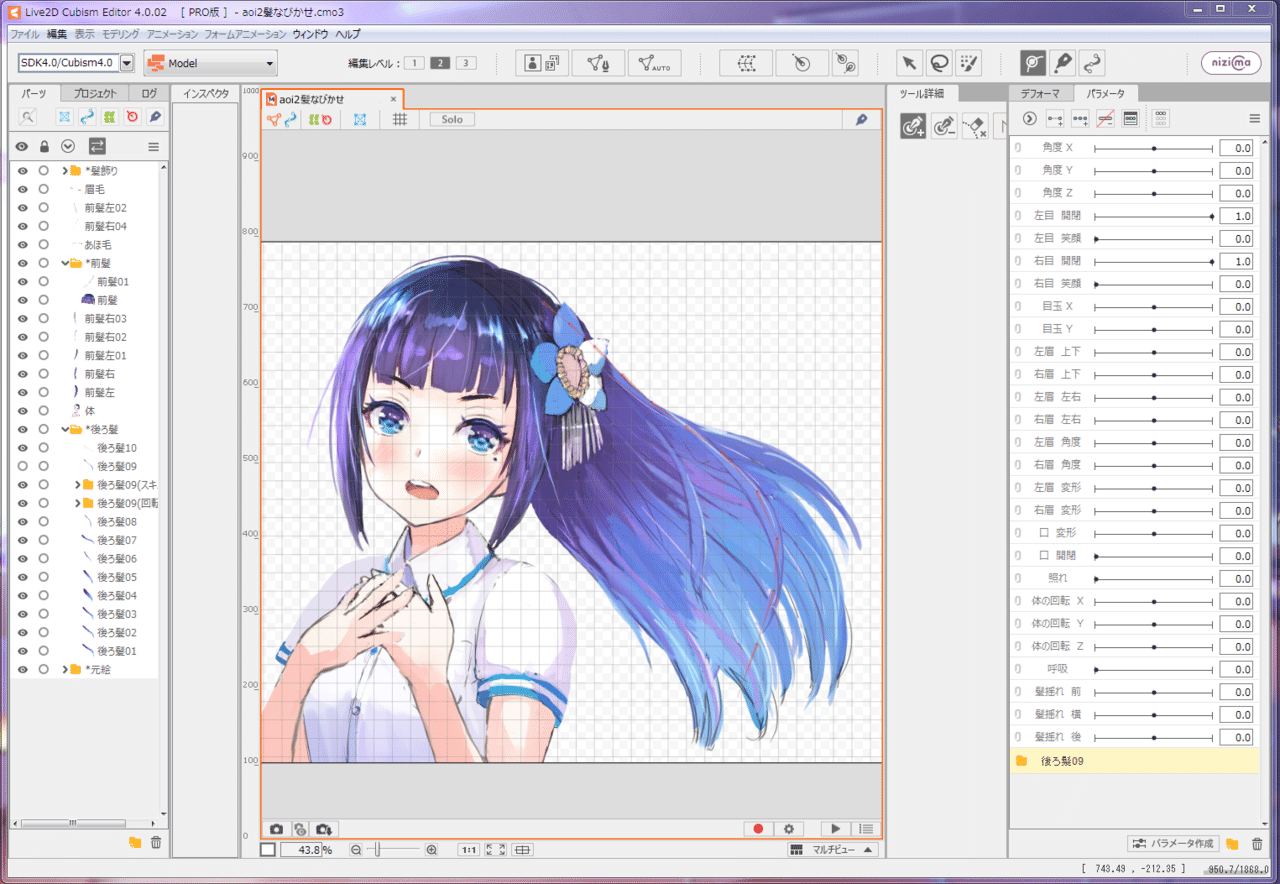Image resolution: width=1280 pixels, height=884 pixels.
Task: Toggle lock circle for 前髪右03
Action: tap(43, 318)
